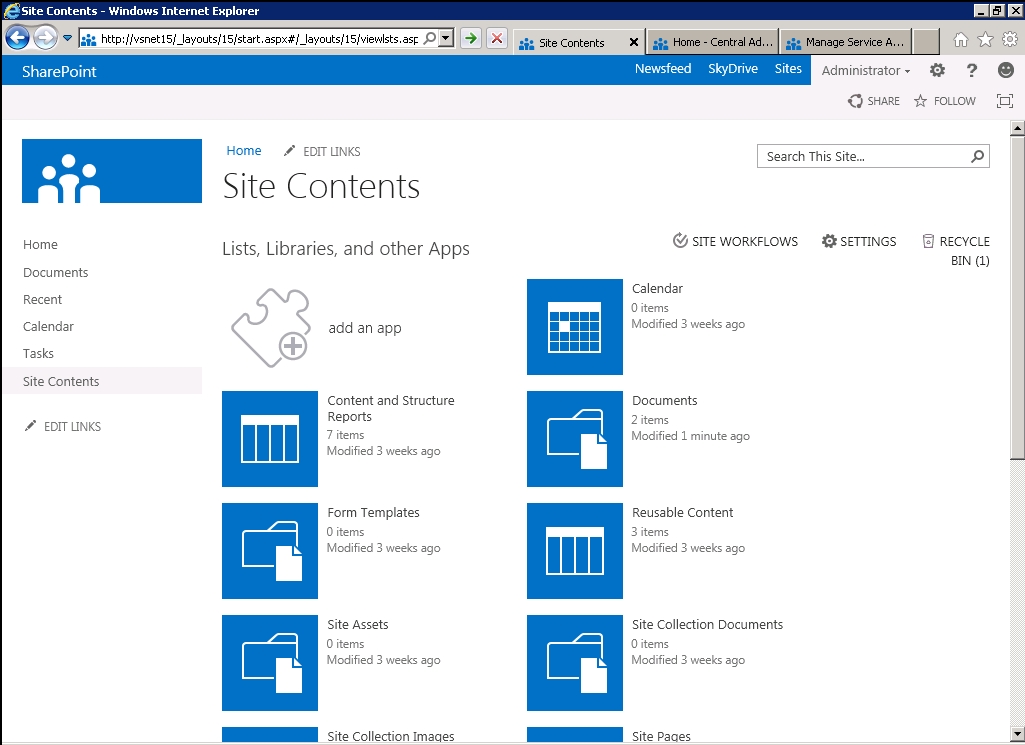Open the Documents library tile icon
The image size is (1025, 745).
click(575, 439)
